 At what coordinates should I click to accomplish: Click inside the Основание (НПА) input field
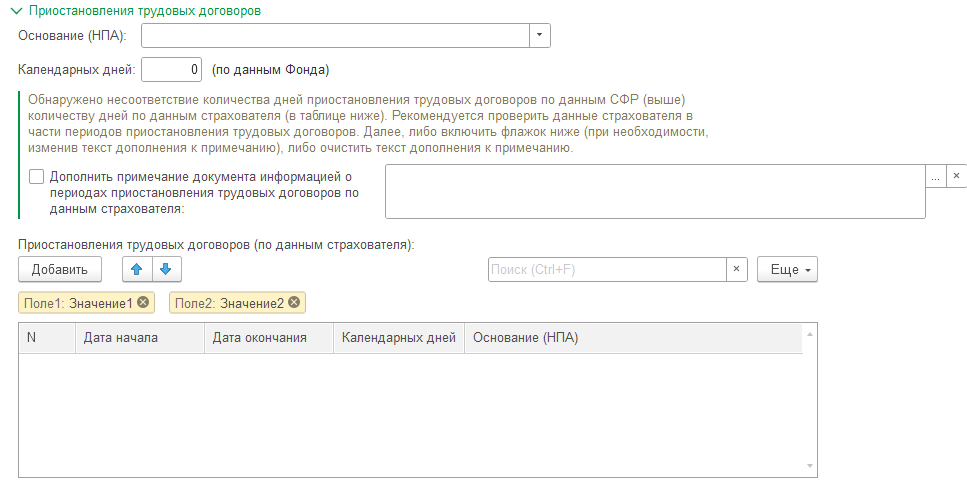335,35
